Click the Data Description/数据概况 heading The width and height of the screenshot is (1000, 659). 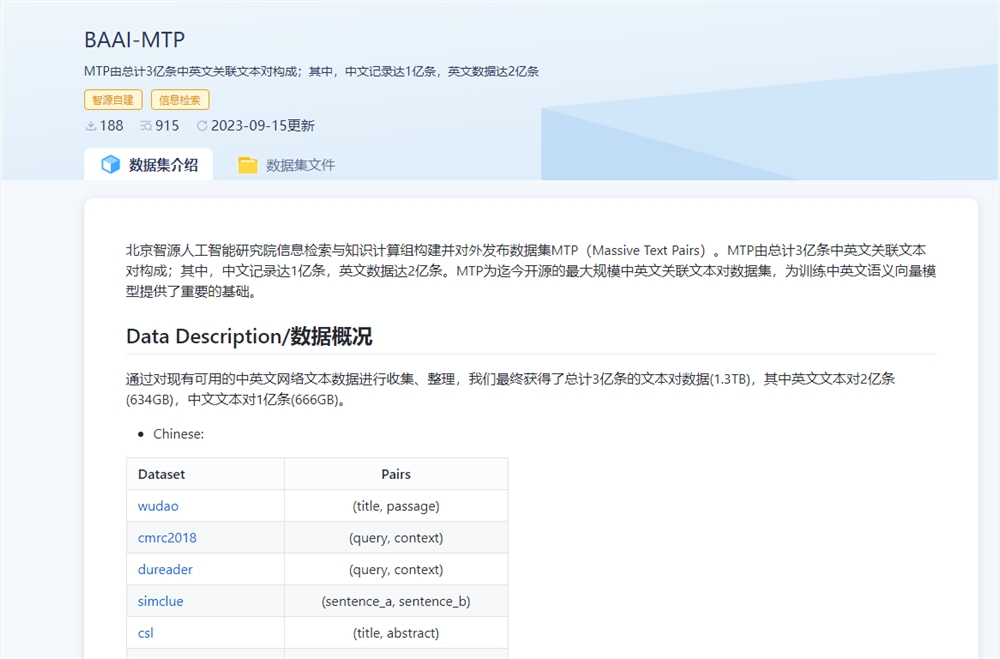tap(249, 337)
